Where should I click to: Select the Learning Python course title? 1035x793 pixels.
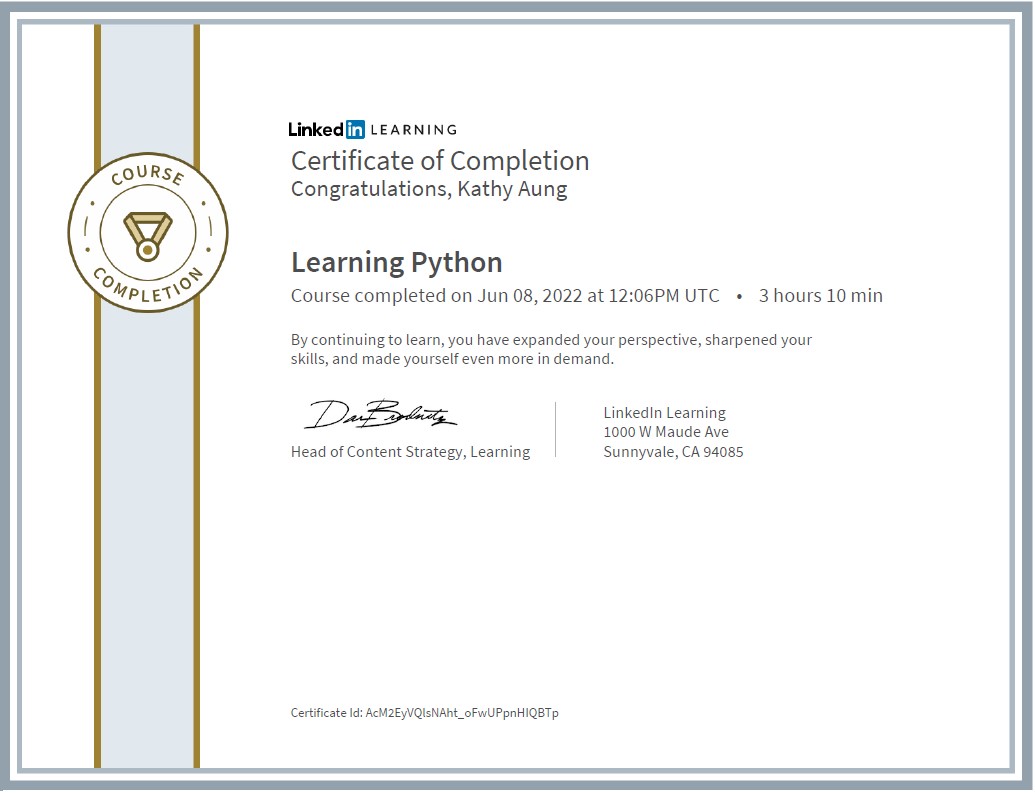397,263
